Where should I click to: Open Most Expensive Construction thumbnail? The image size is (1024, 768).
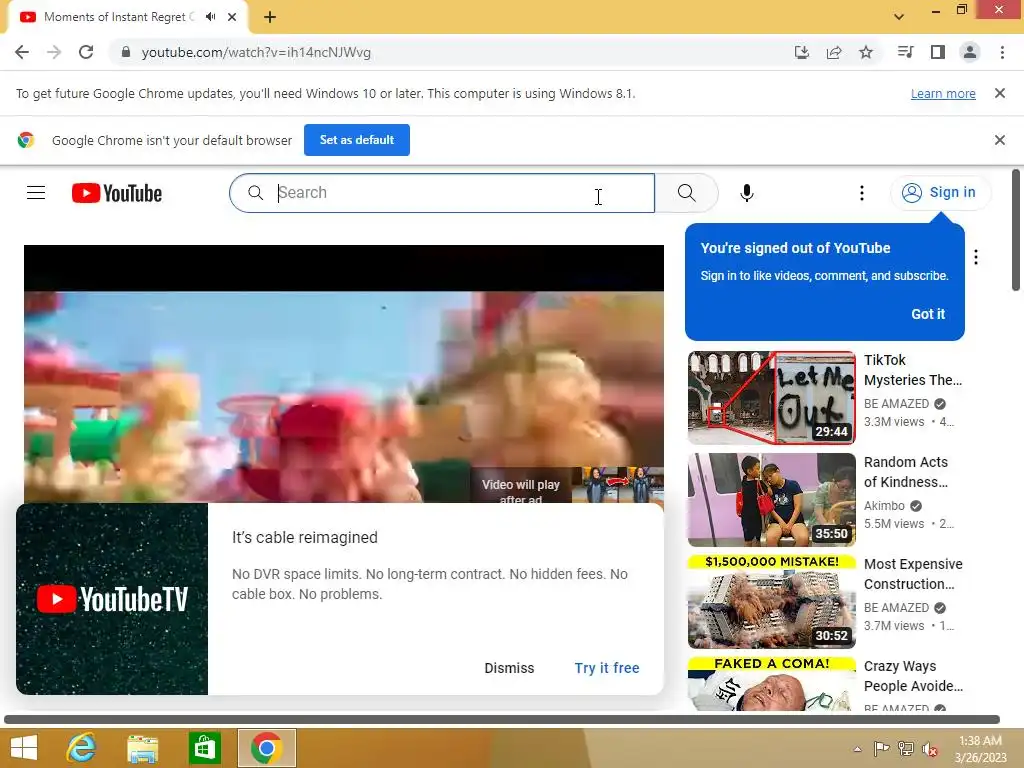click(x=771, y=601)
